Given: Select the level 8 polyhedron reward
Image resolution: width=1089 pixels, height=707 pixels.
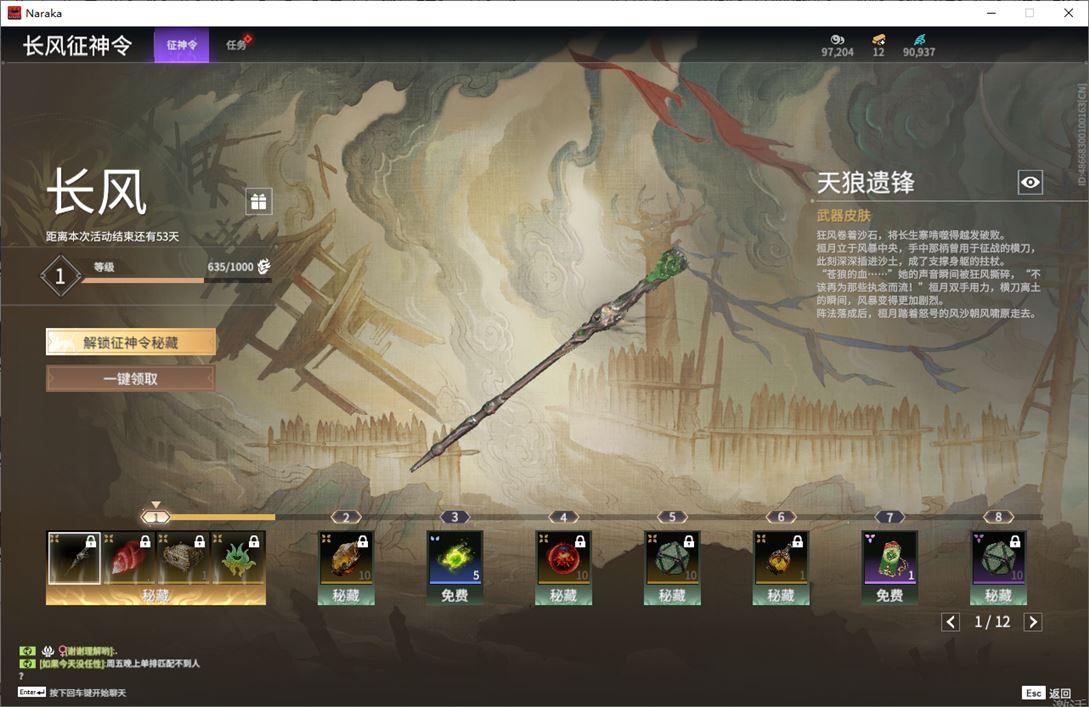Looking at the screenshot, I should [998, 557].
